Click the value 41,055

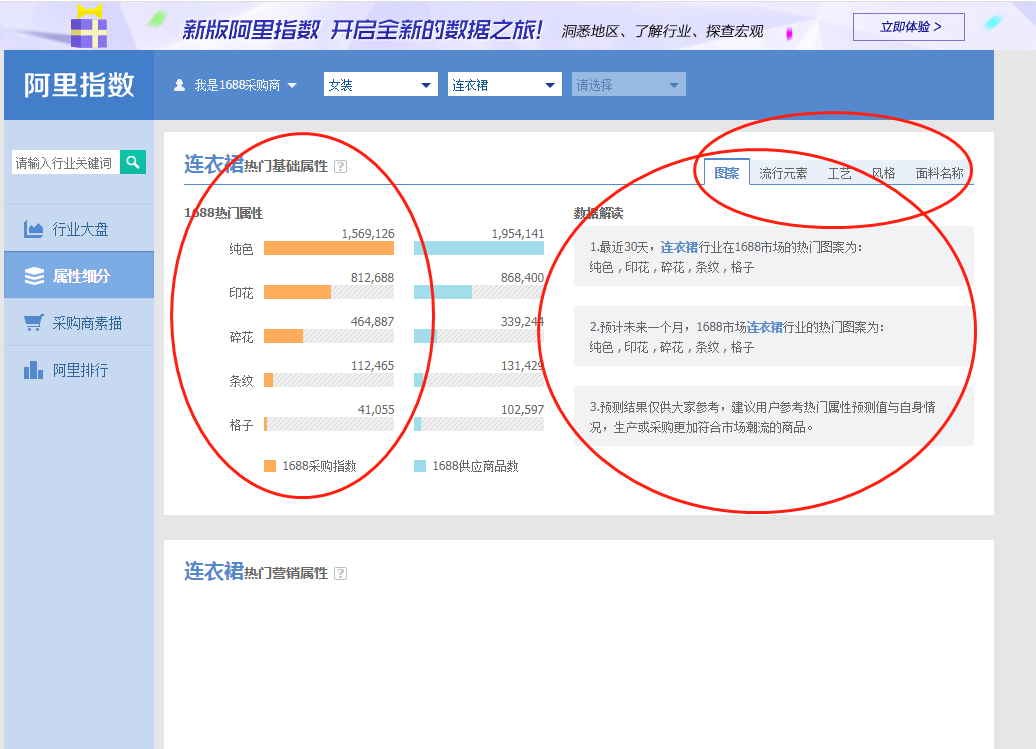pos(376,410)
